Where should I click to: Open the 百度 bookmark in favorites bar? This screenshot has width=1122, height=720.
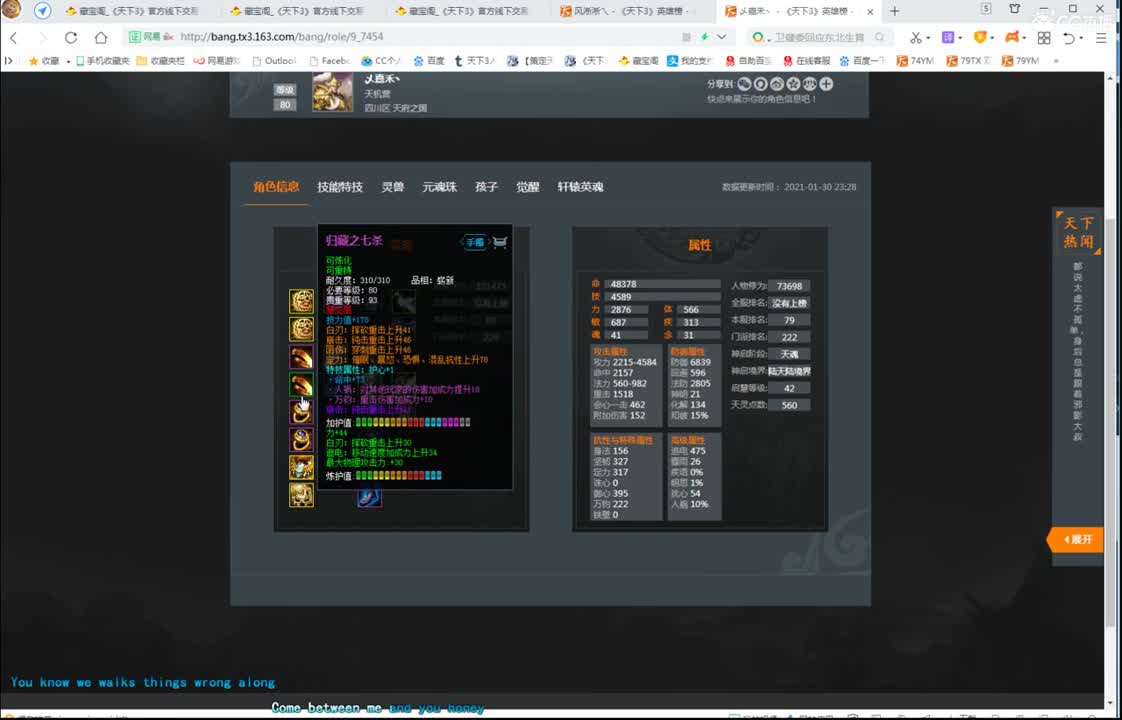point(429,61)
